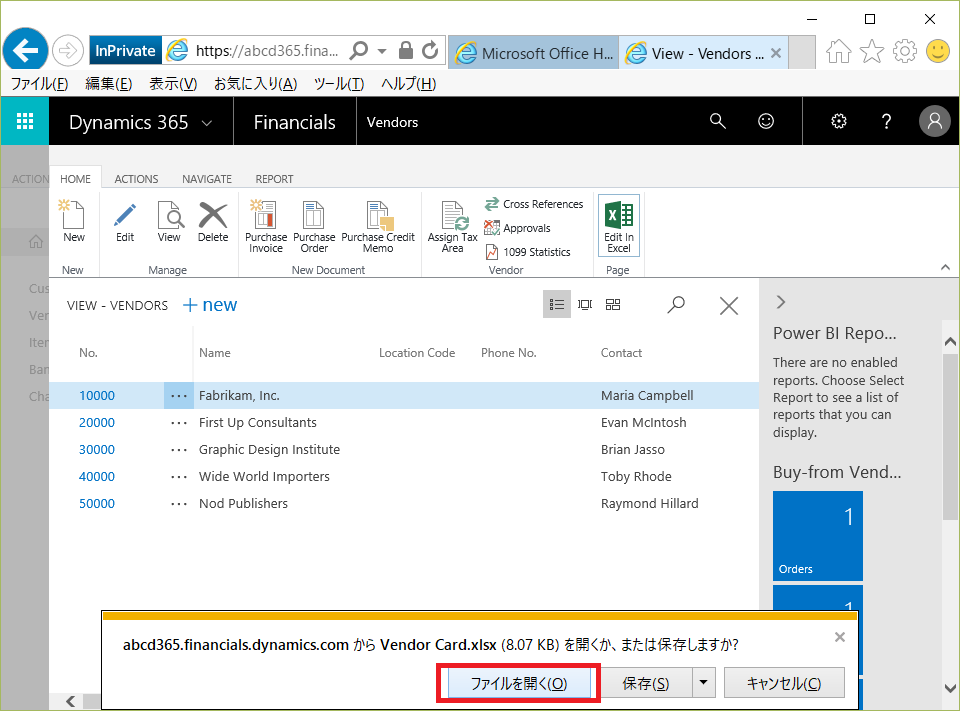Click the search icon in black header
Screen dimensions: 960x711
pos(718,121)
